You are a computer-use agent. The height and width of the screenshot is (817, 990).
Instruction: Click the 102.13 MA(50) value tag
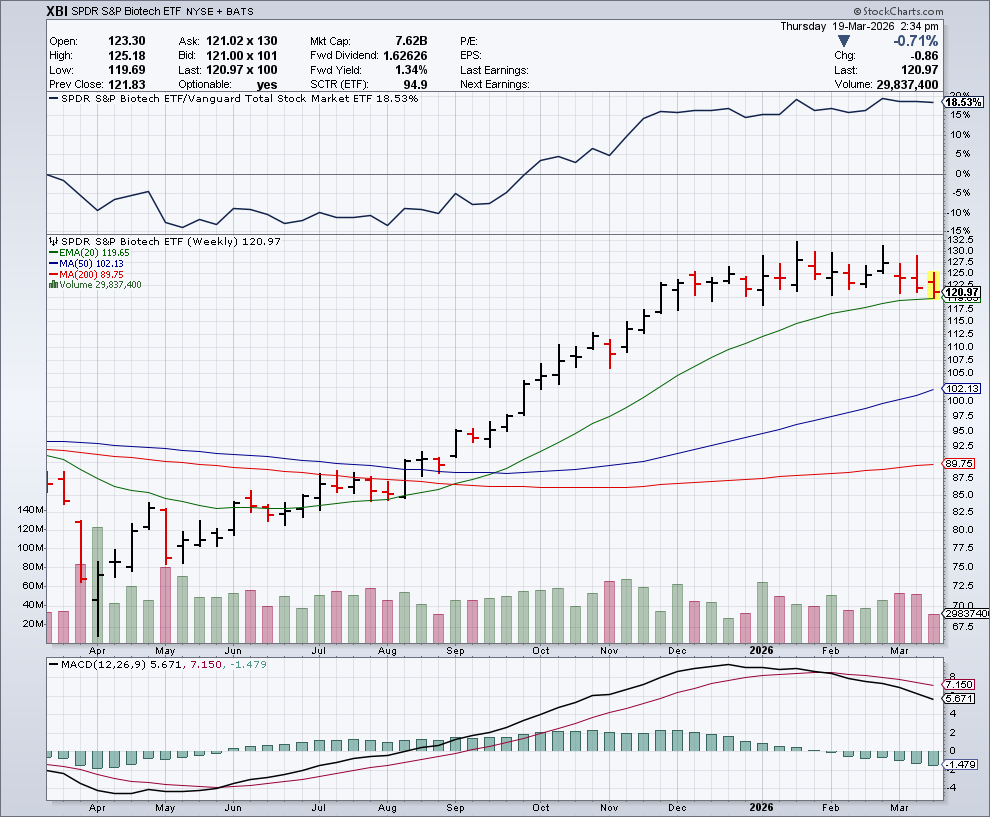coord(964,389)
